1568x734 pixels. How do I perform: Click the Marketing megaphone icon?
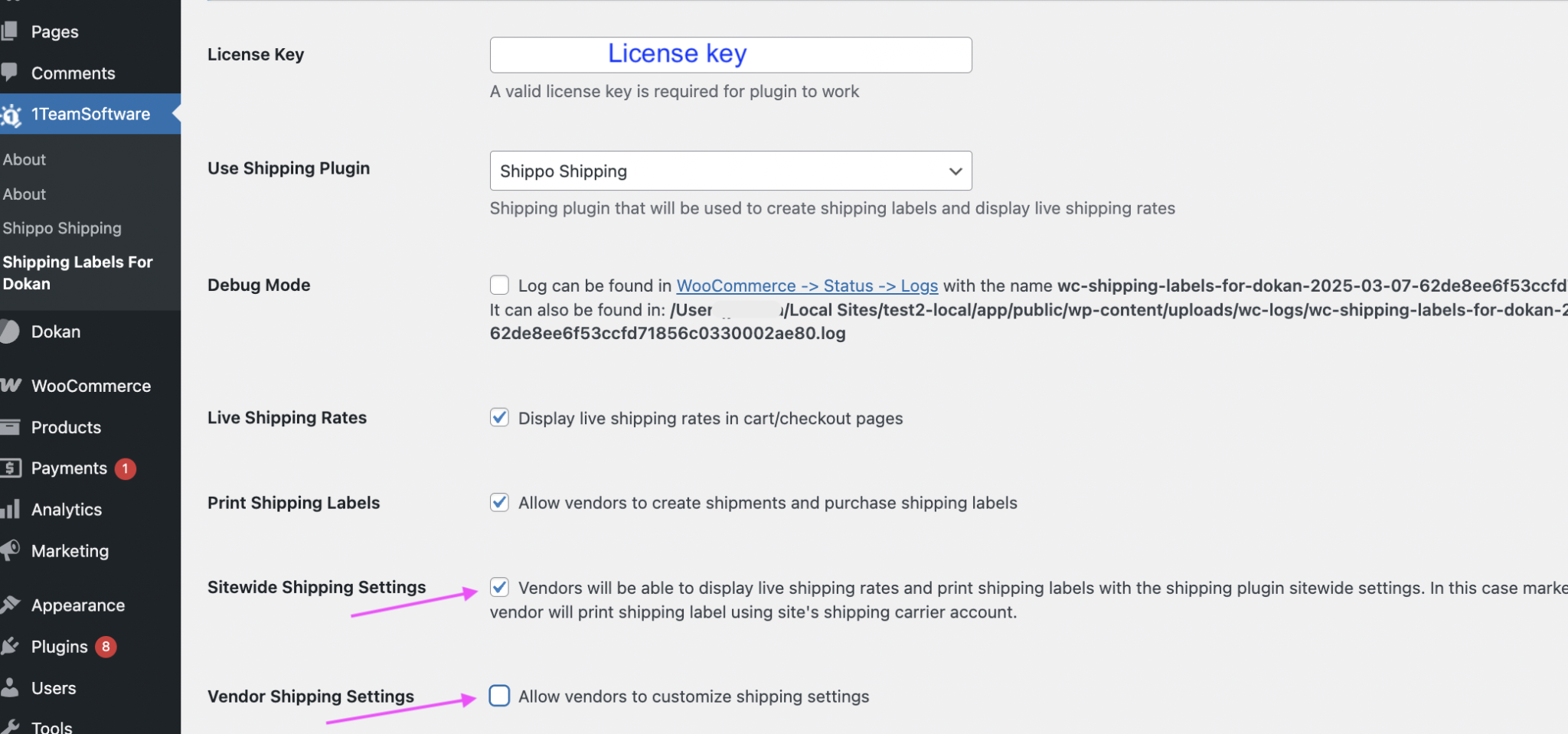click(10, 550)
